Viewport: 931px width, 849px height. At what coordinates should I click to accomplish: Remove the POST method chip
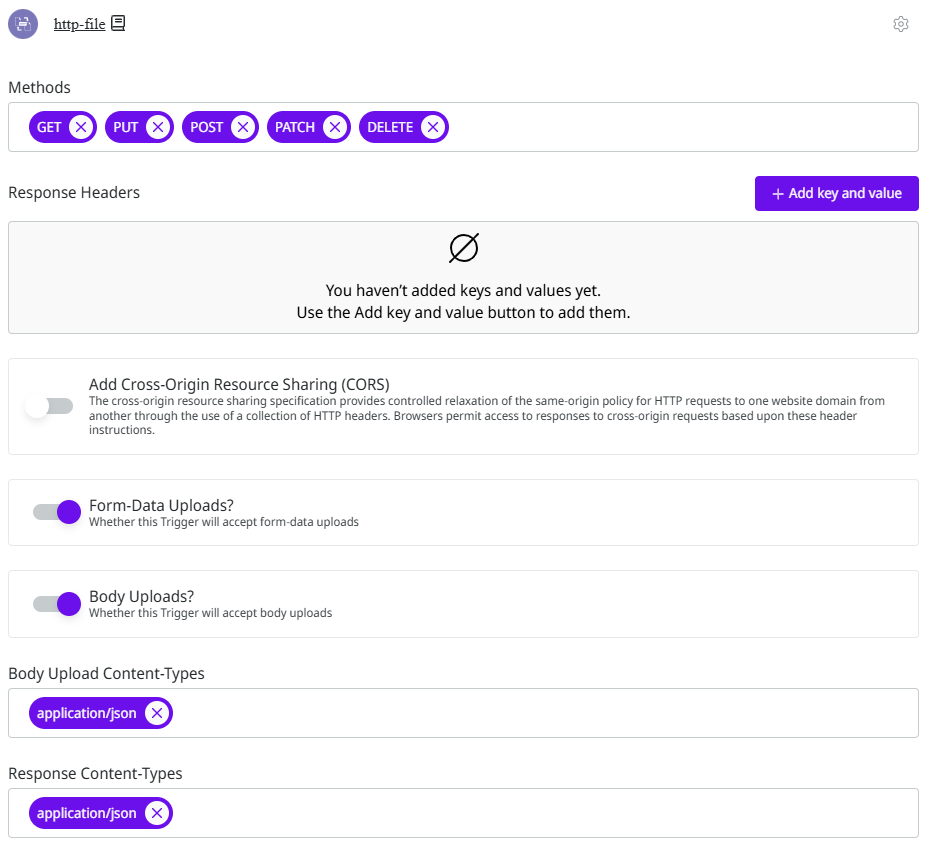[243, 127]
